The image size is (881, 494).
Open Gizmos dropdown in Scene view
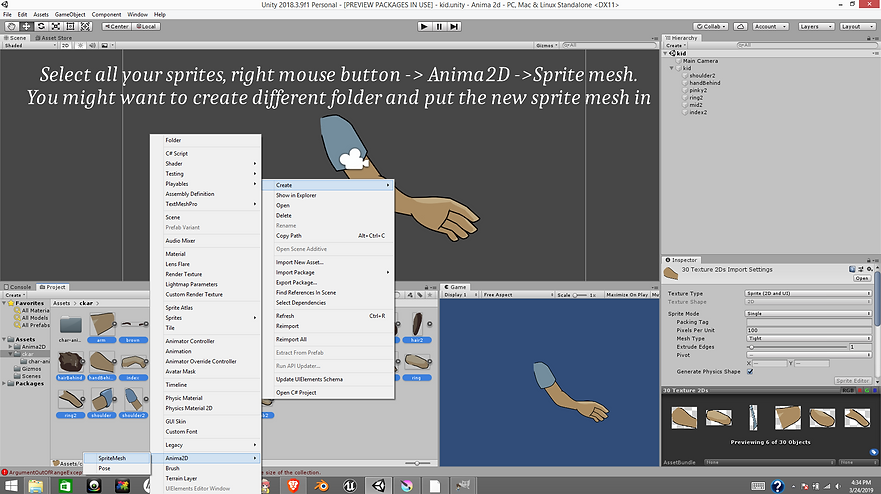547,46
